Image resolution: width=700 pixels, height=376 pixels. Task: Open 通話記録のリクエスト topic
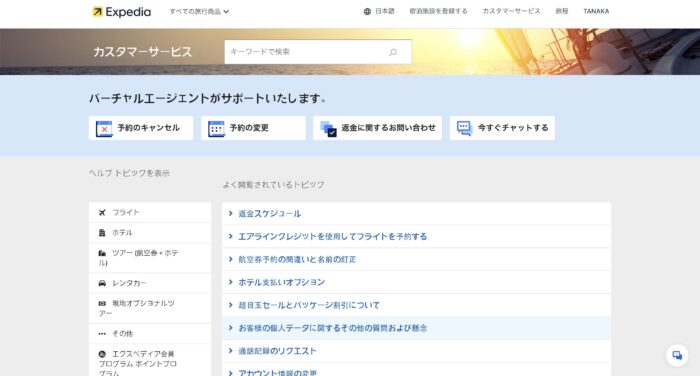click(x=417, y=351)
